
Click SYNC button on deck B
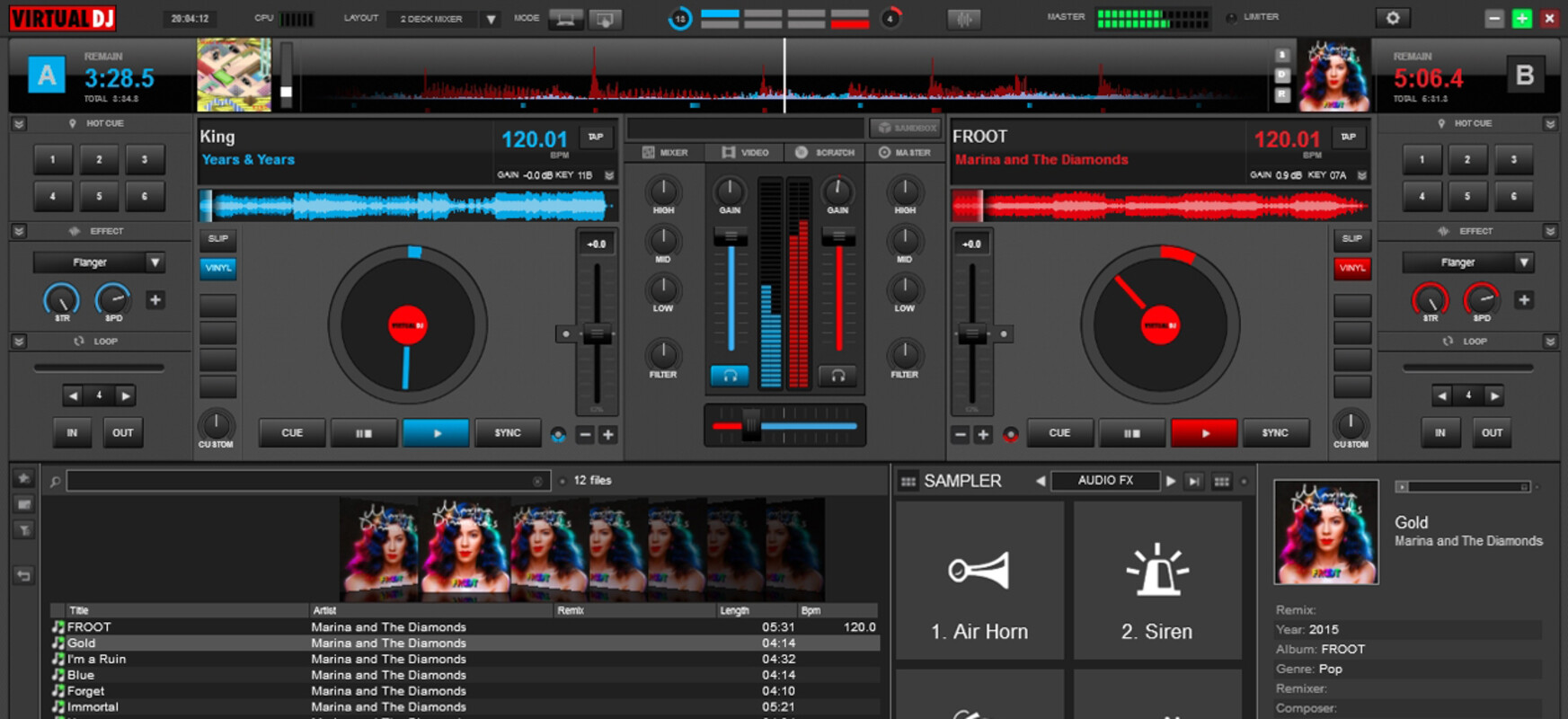coord(1274,433)
